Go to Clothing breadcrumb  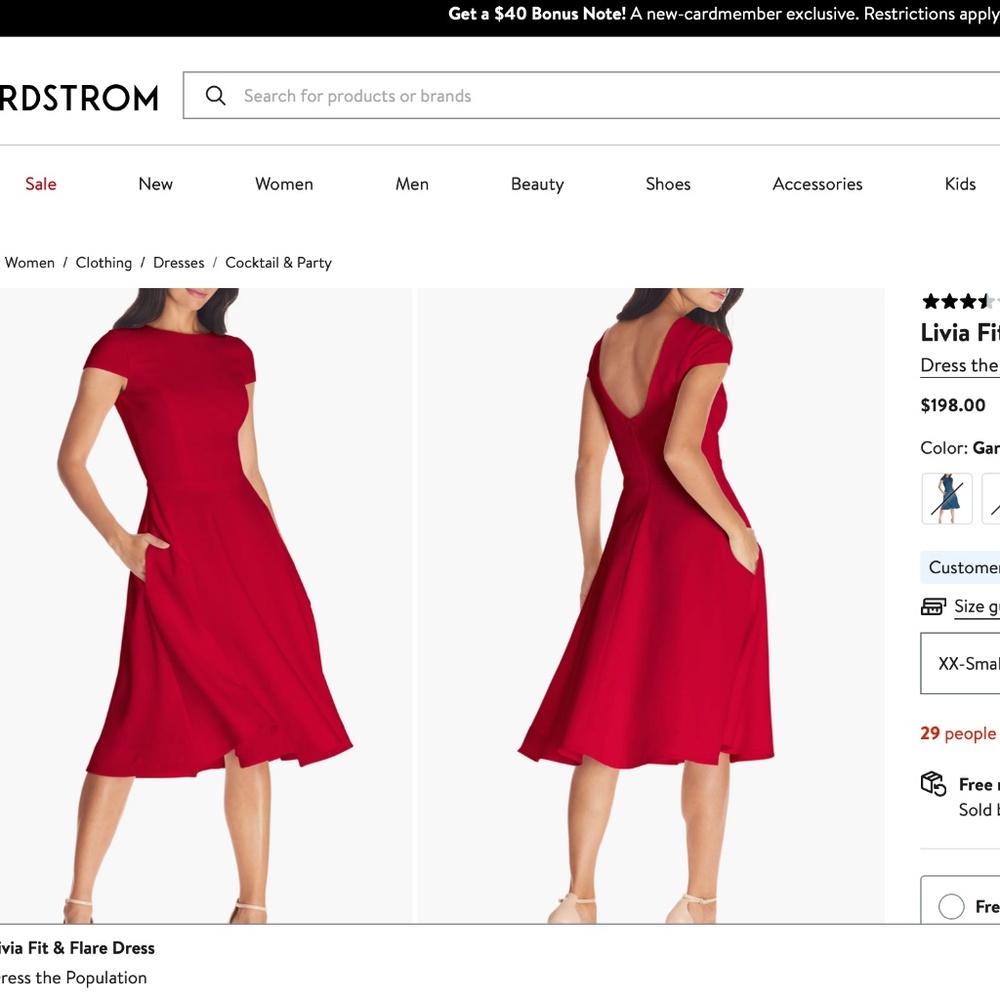pos(103,263)
